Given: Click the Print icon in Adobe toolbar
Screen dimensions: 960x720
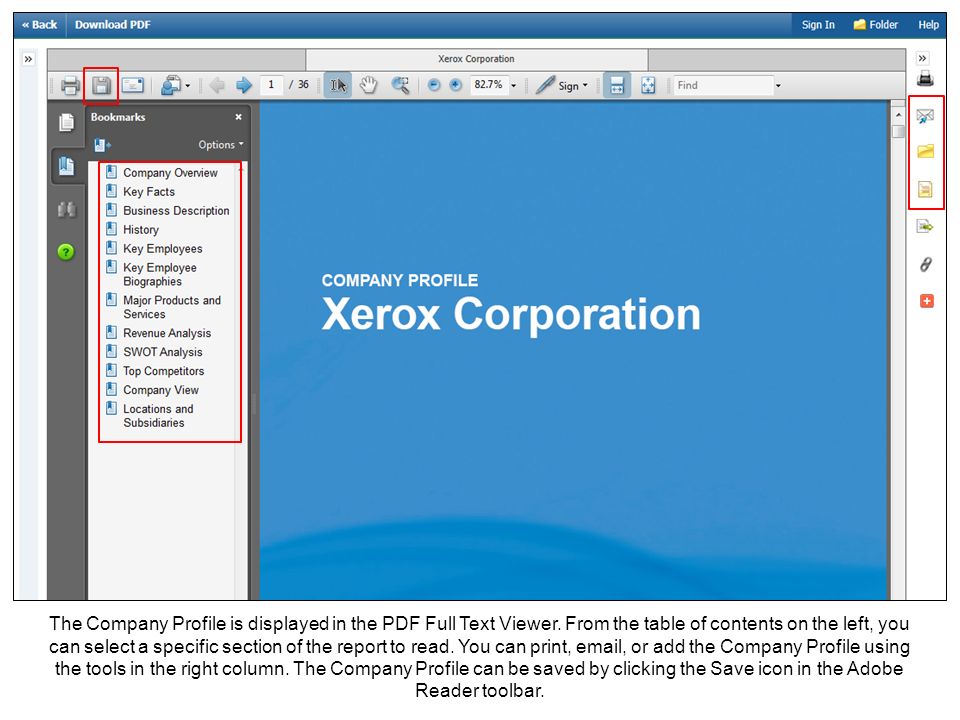Looking at the screenshot, I should (x=70, y=85).
